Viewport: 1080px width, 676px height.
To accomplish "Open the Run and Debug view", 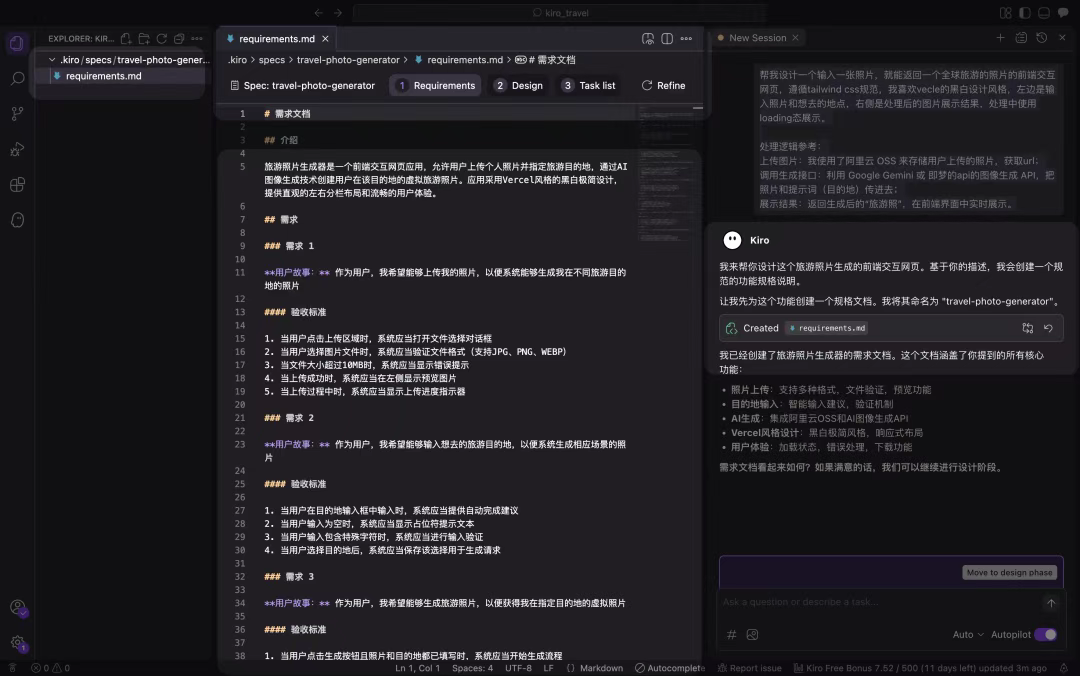I will (17, 150).
